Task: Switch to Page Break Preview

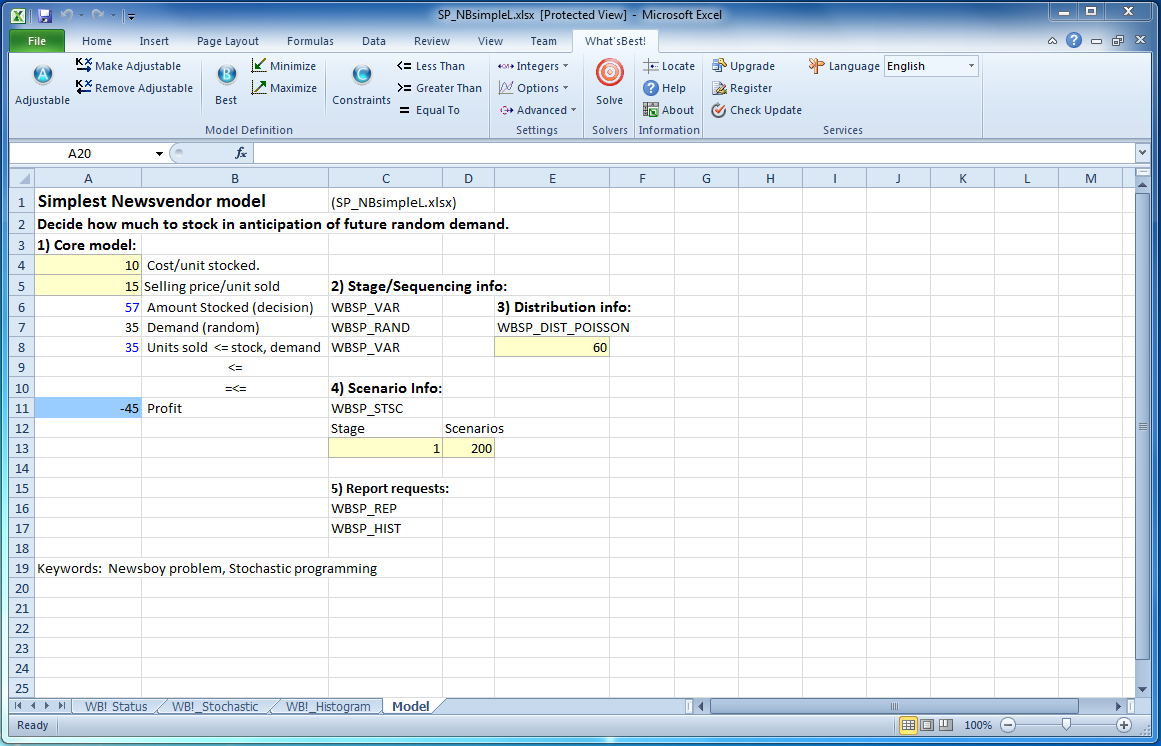Action: [x=945, y=725]
